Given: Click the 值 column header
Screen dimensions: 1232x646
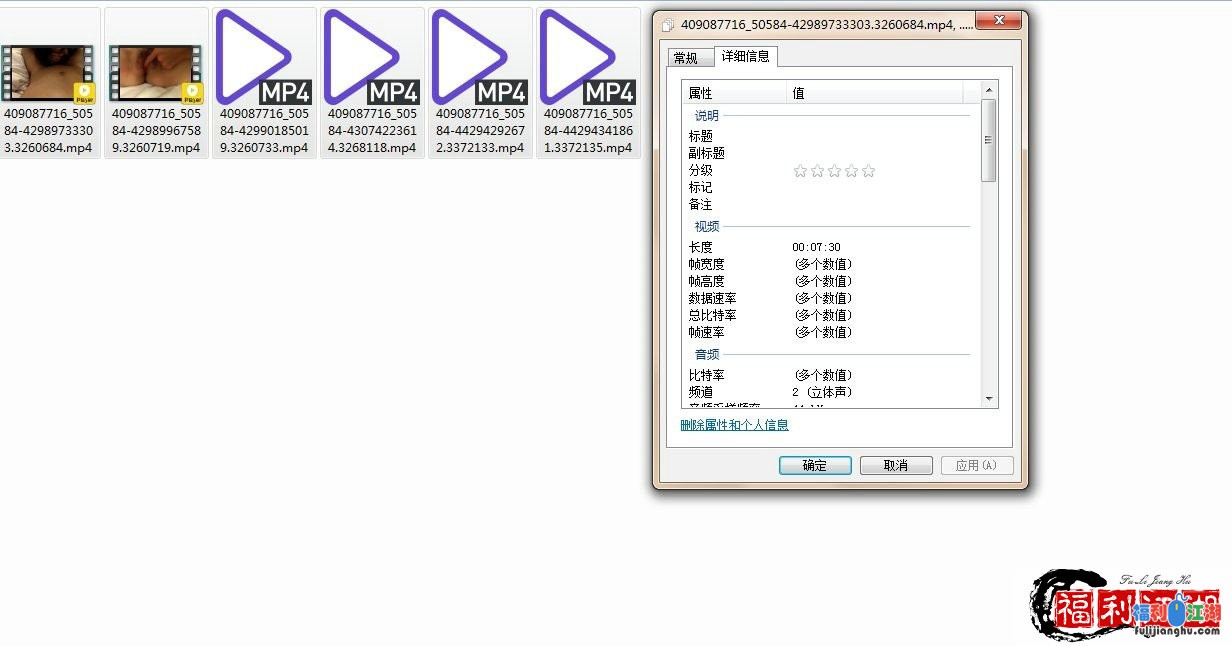Looking at the screenshot, I should pyautogui.click(x=874, y=93).
